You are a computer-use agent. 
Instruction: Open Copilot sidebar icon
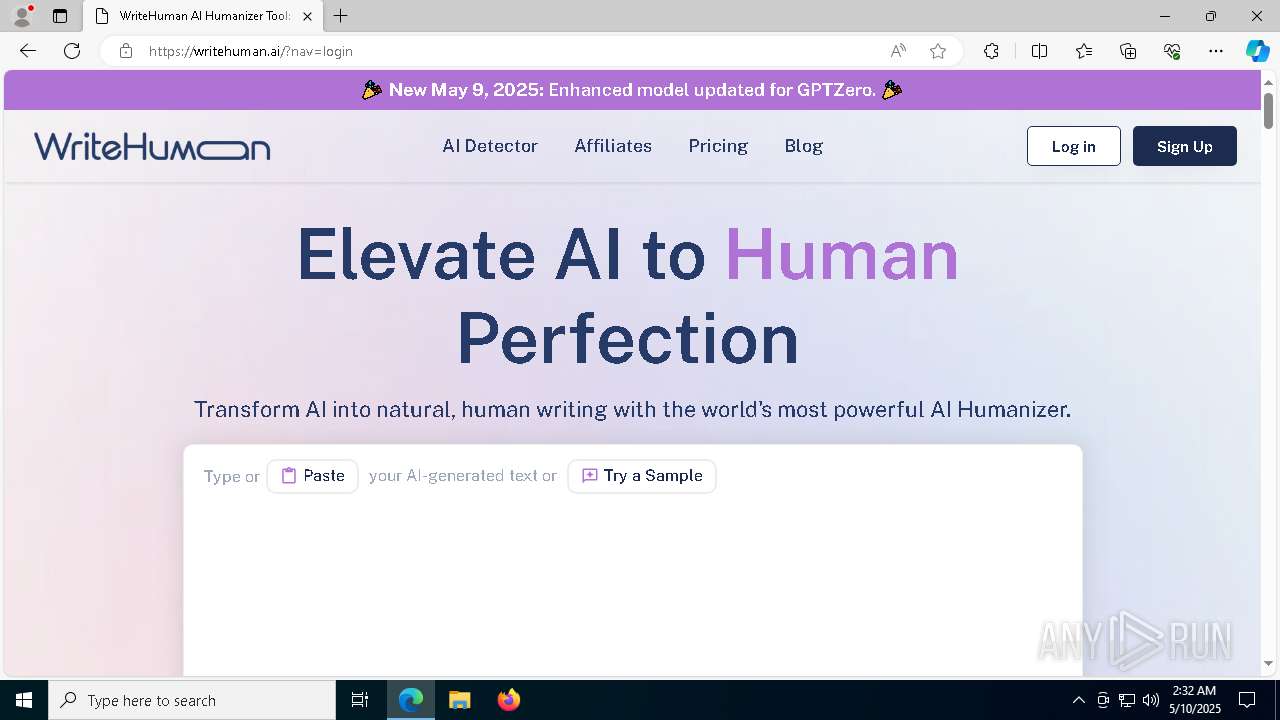pos(1257,51)
